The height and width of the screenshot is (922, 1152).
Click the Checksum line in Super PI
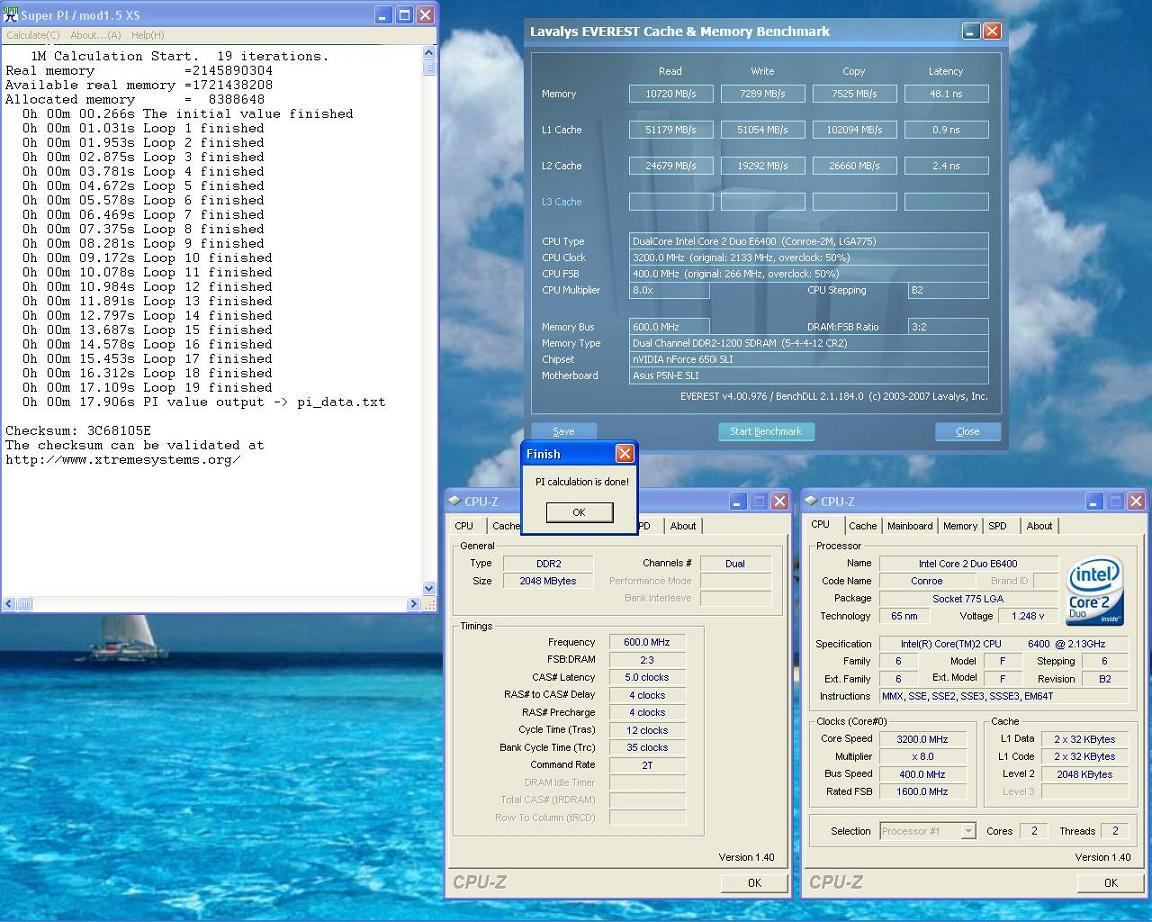click(78, 431)
